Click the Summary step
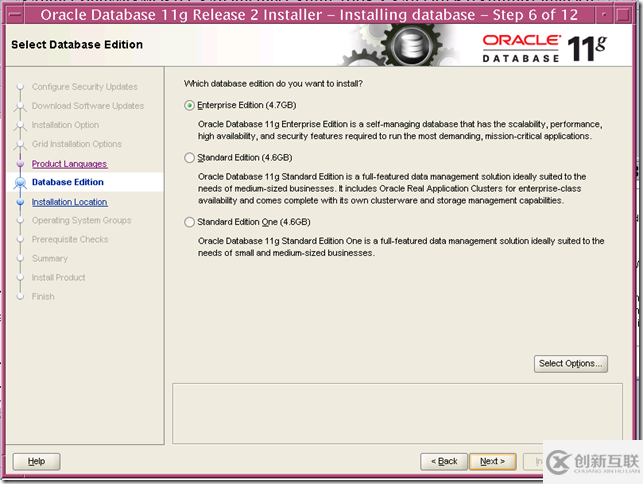This screenshot has height=484, width=643. 50,258
